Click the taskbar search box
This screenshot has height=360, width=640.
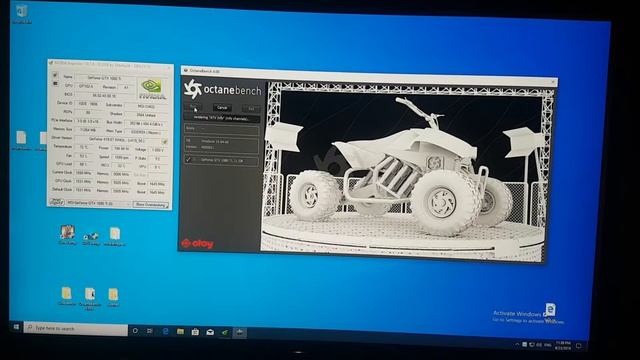tap(76, 329)
